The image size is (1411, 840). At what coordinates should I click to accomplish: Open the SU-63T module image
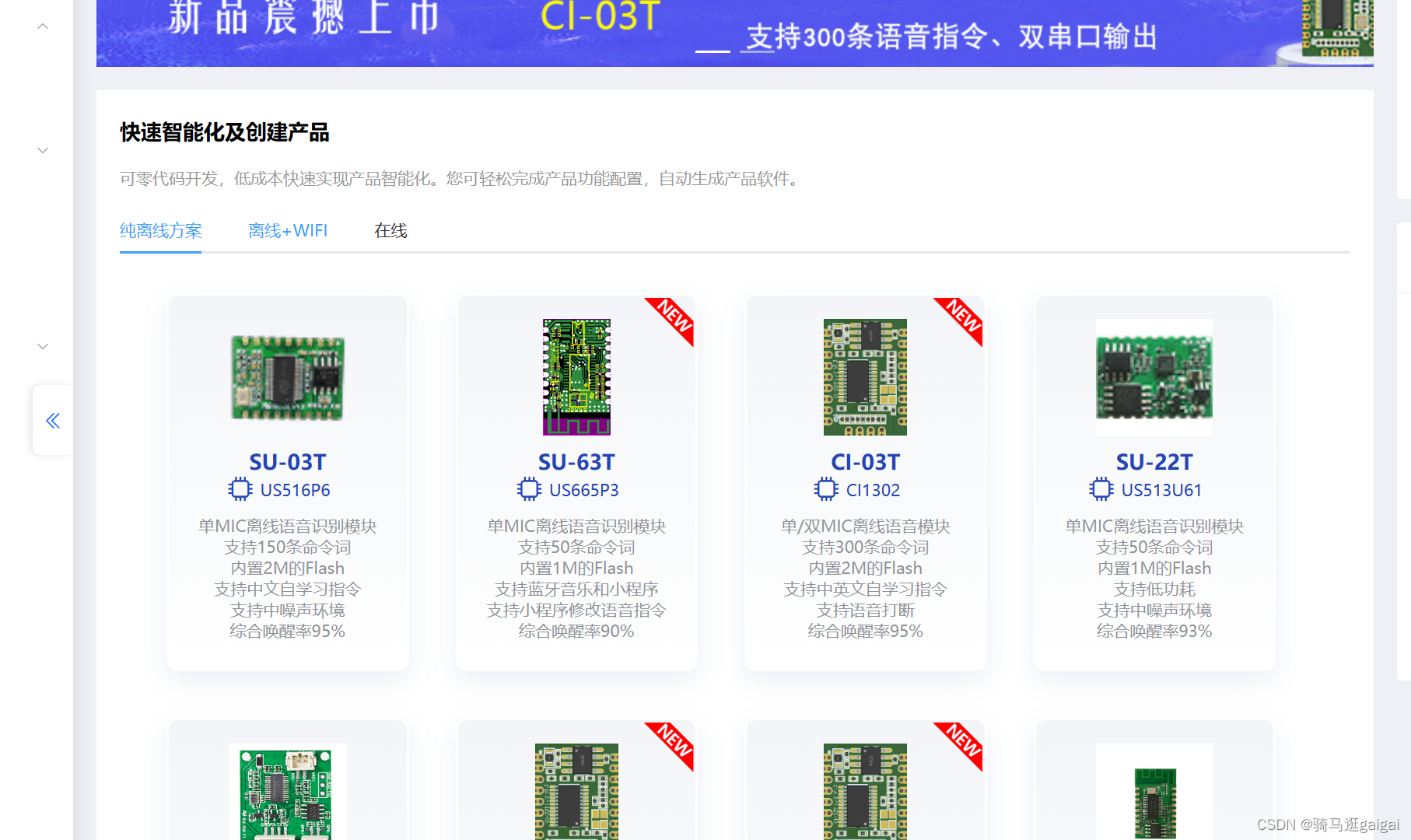coord(576,377)
